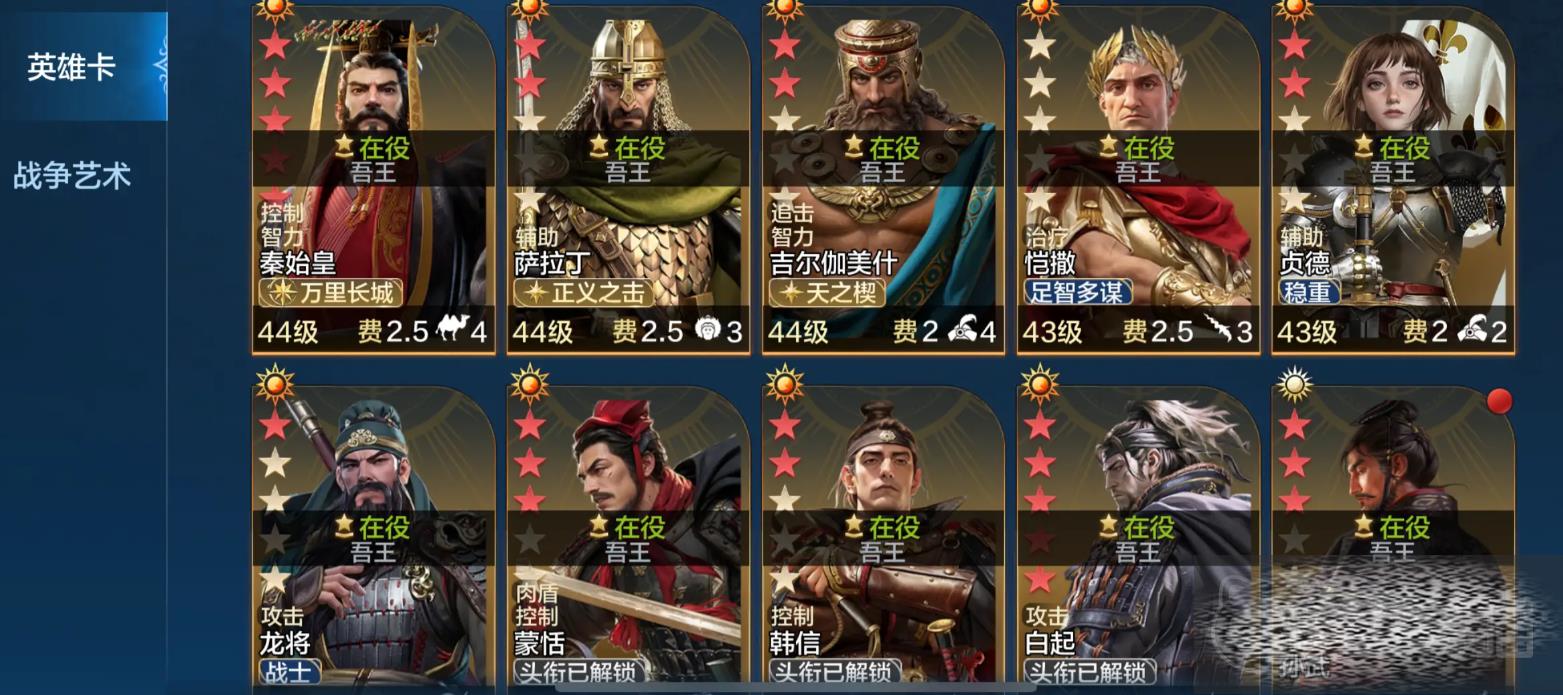Tap the 万里长城 skill badge
This screenshot has width=1563, height=695.
click(331, 292)
